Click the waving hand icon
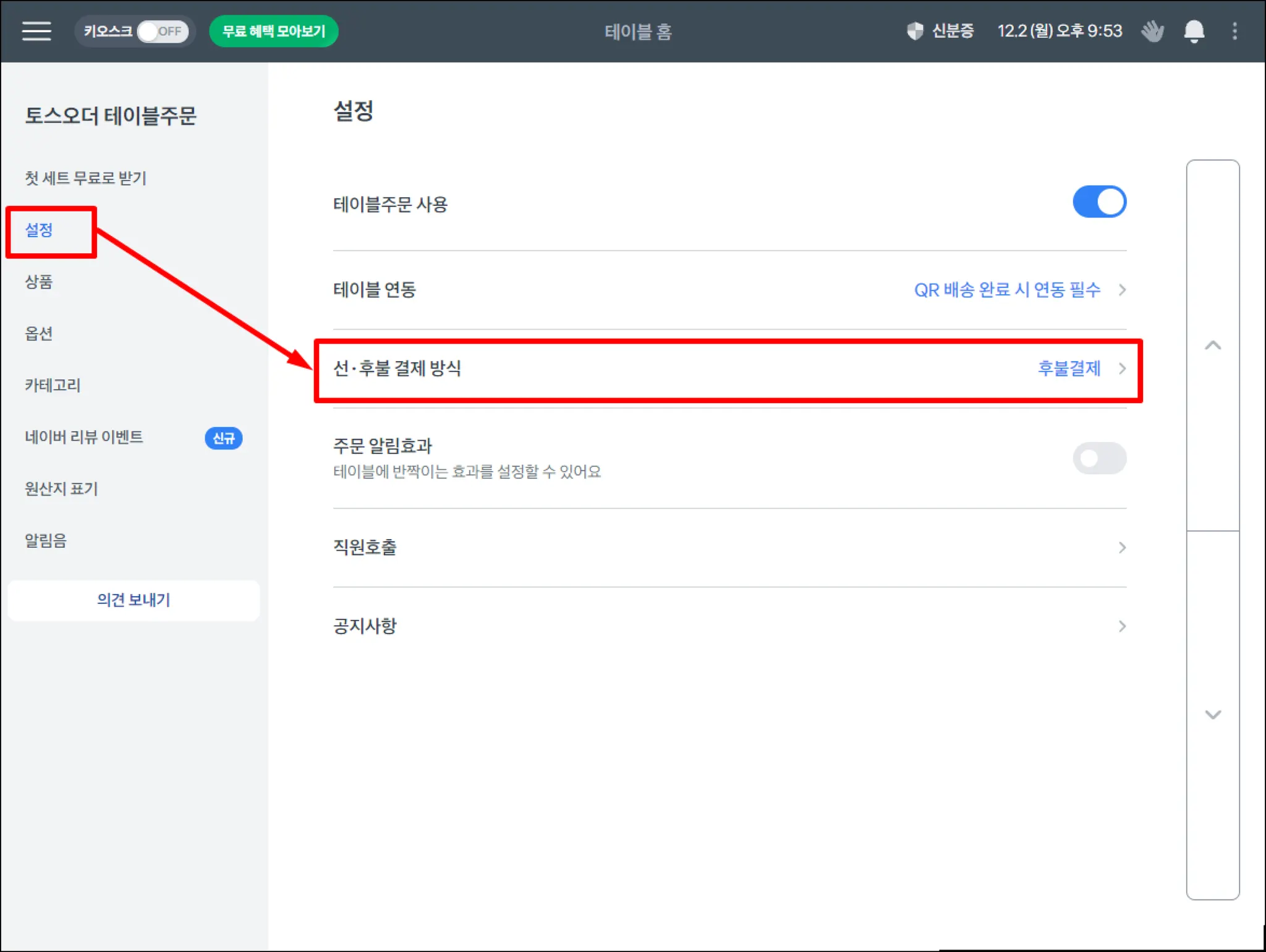Viewport: 1266px width, 952px height. [1152, 31]
